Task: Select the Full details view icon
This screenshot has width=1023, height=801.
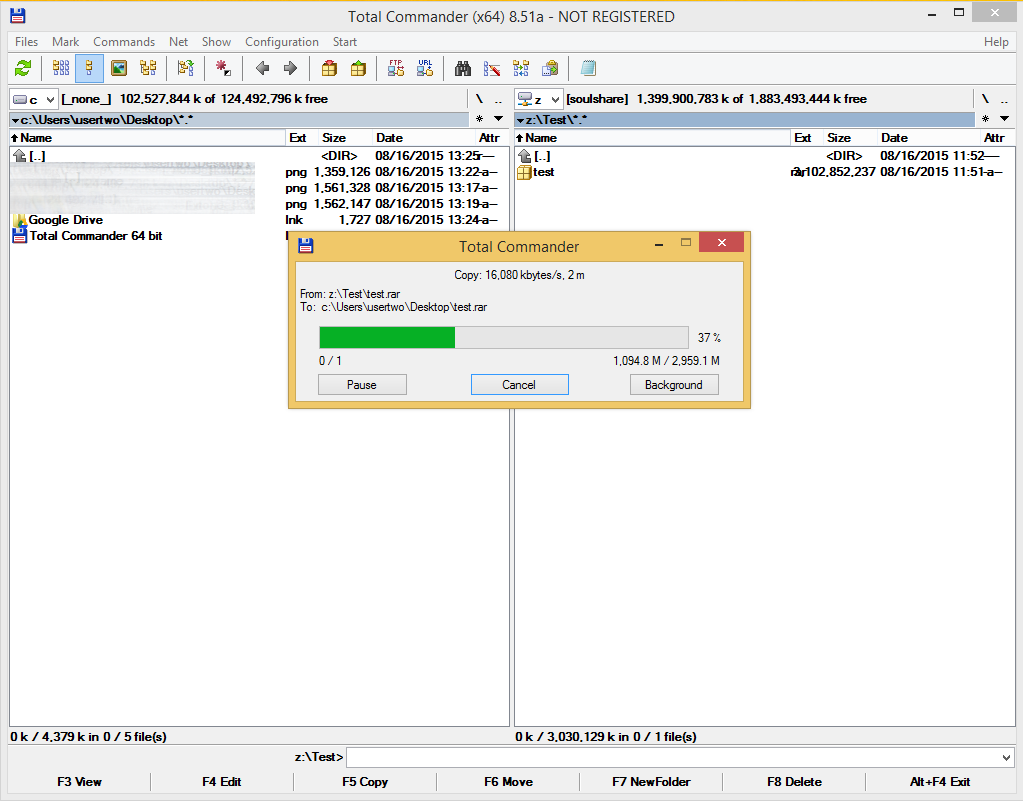Action: [x=89, y=68]
